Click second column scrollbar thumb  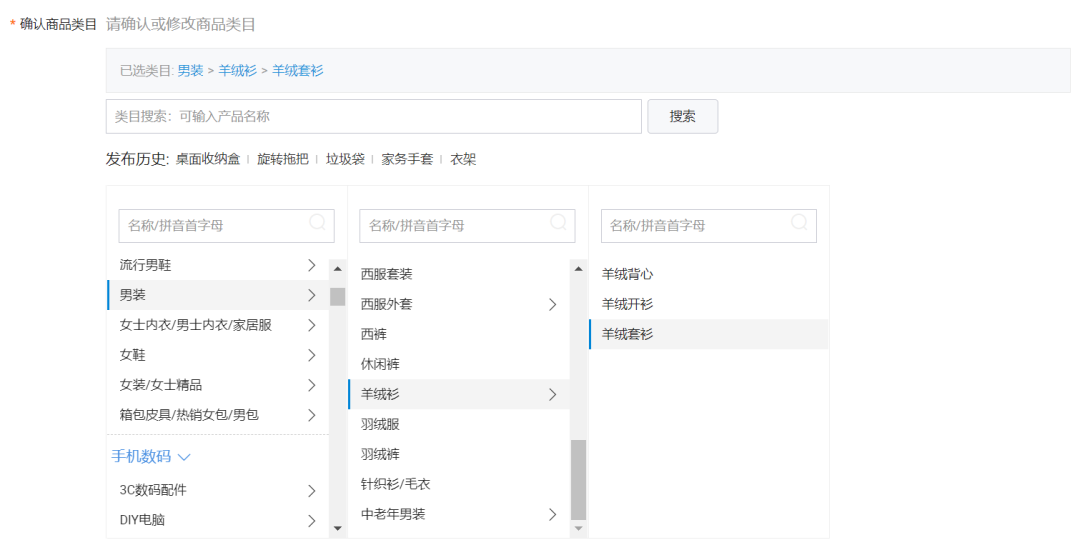579,480
